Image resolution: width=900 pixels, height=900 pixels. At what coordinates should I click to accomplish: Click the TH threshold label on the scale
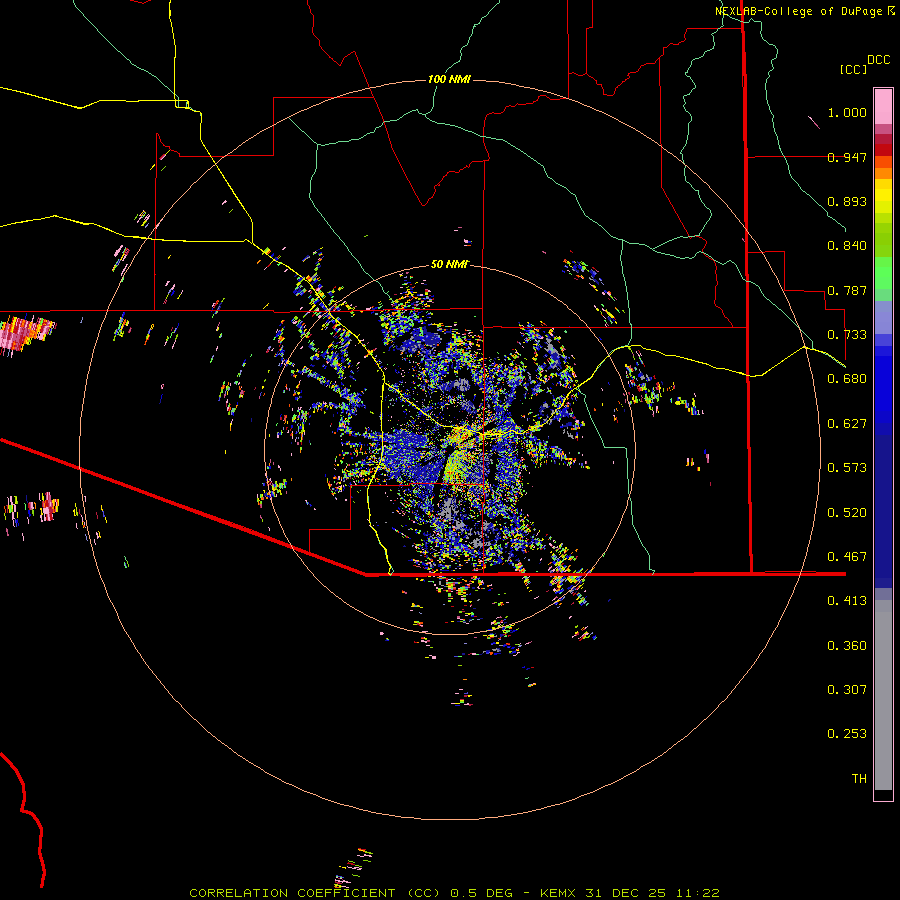(859, 779)
